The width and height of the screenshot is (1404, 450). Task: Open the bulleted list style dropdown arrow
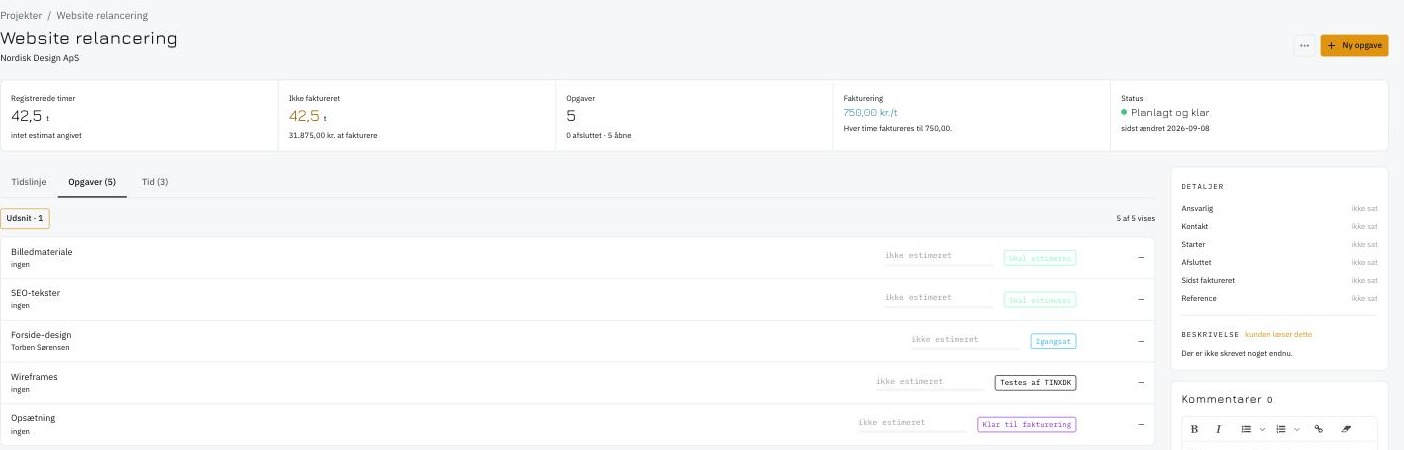pyautogui.click(x=1262, y=429)
